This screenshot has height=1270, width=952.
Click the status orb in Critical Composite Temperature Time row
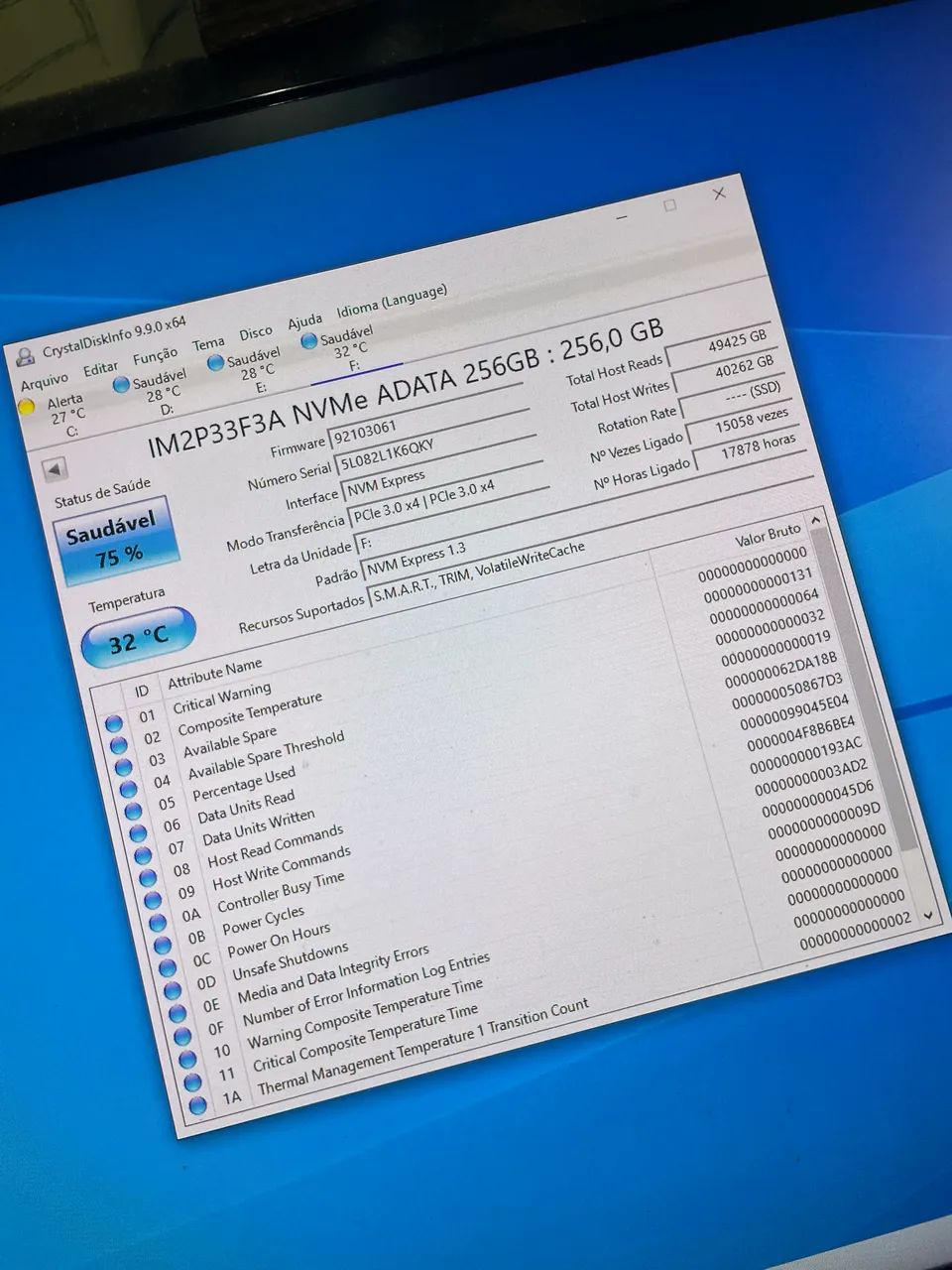pos(192,1081)
